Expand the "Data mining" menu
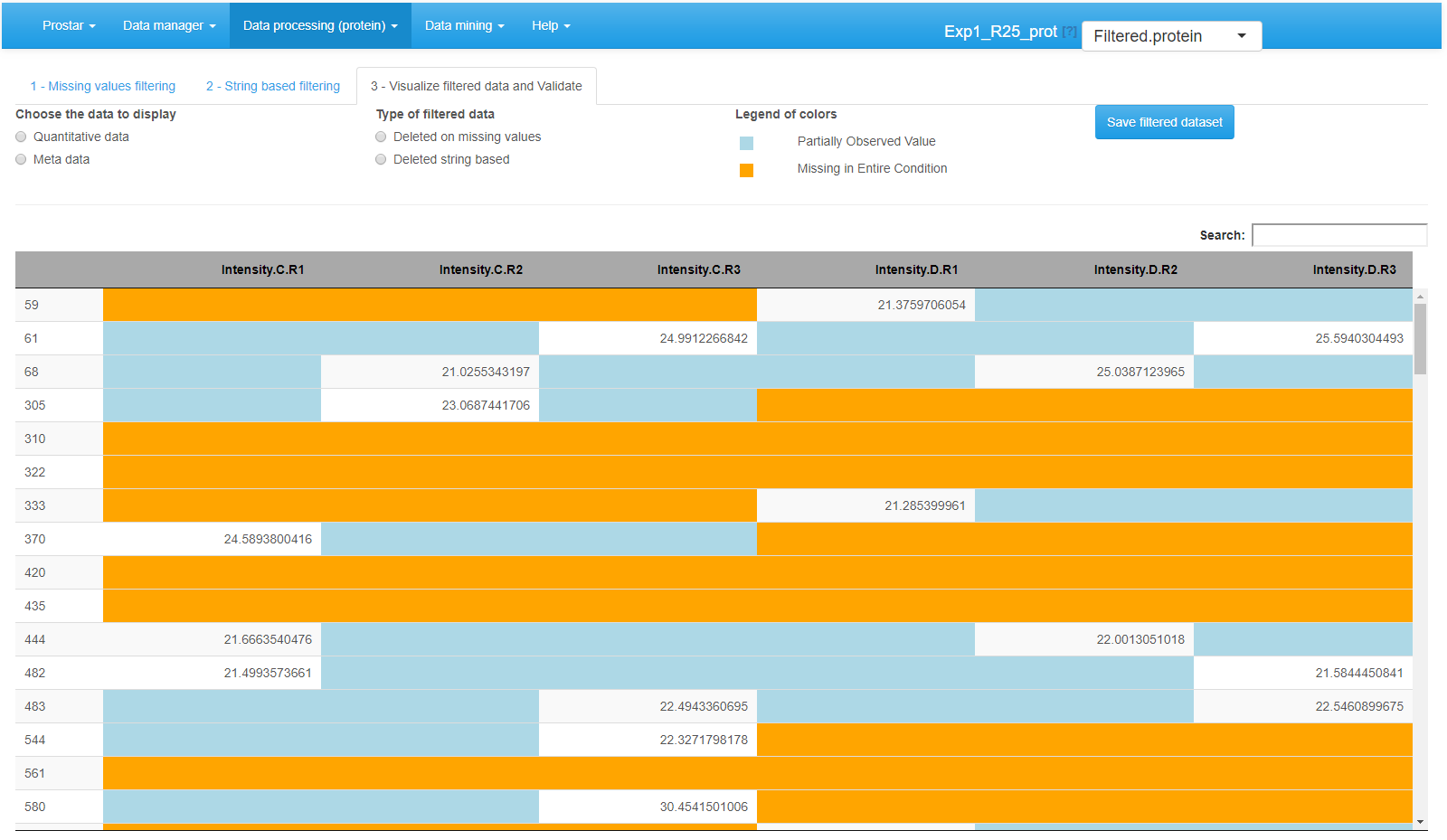 coord(464,25)
